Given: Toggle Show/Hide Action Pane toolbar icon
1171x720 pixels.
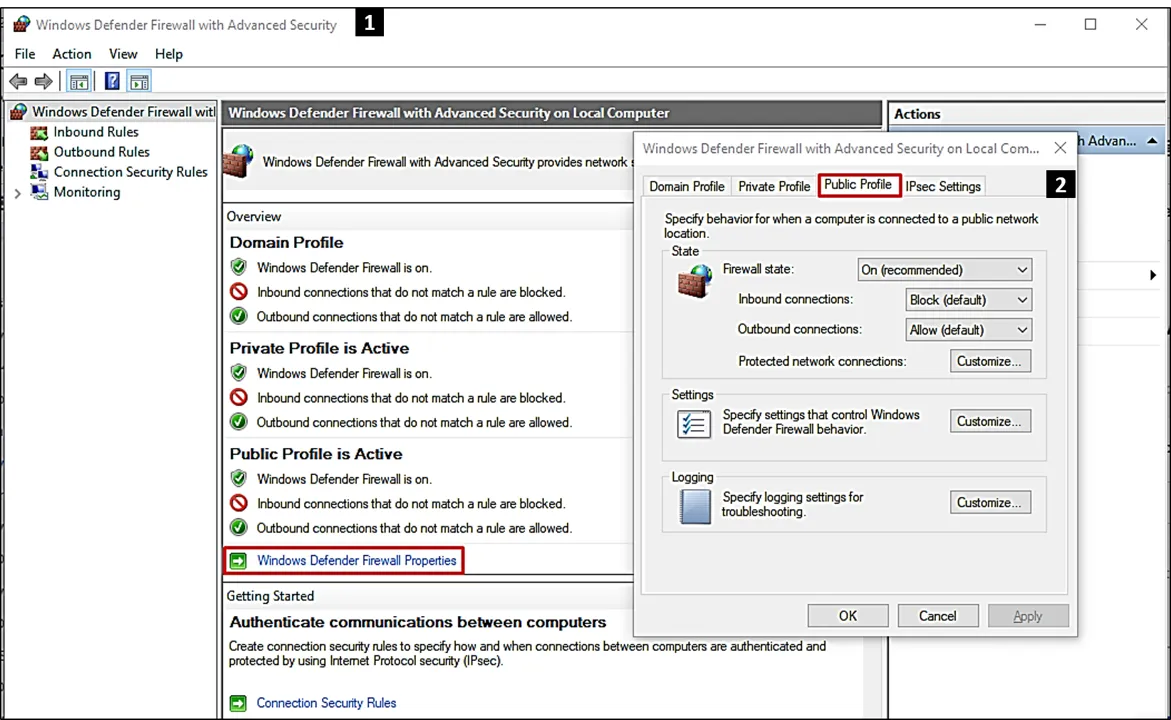Looking at the screenshot, I should coord(139,81).
